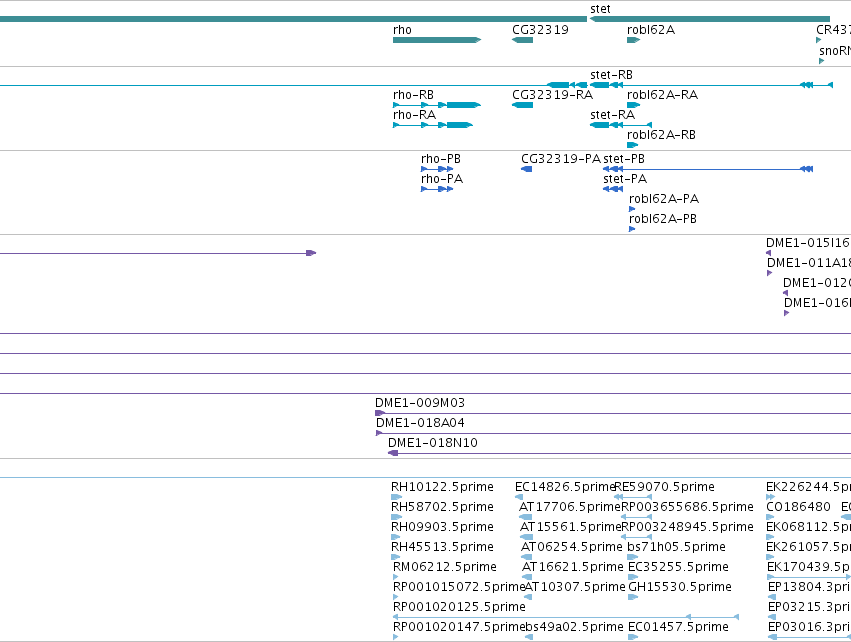Screen dimensions: 851x642
Task: Click the robl62A-RB transcript label
Action: click(x=661, y=135)
